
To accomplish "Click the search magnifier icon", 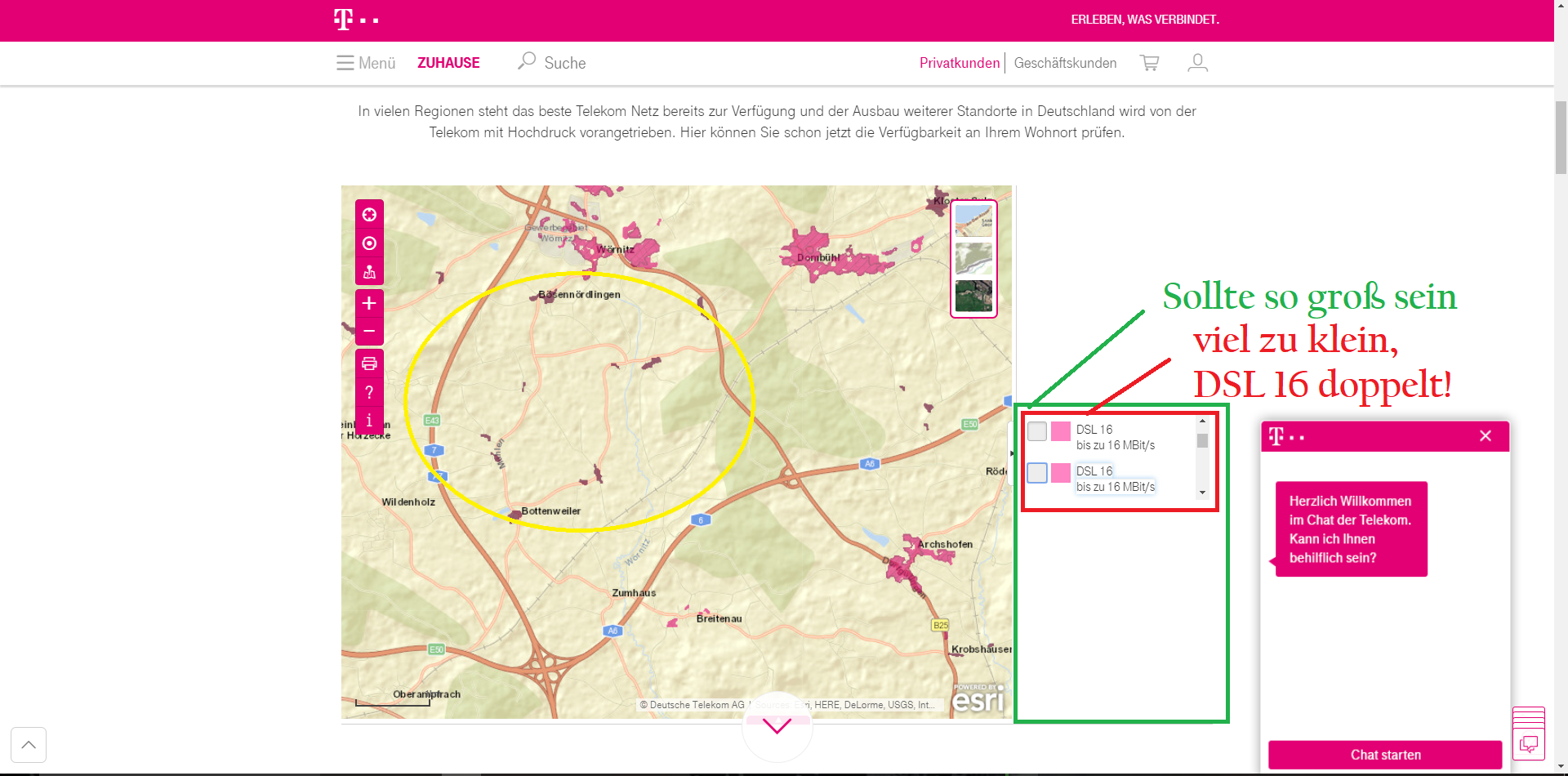I will 527,61.
